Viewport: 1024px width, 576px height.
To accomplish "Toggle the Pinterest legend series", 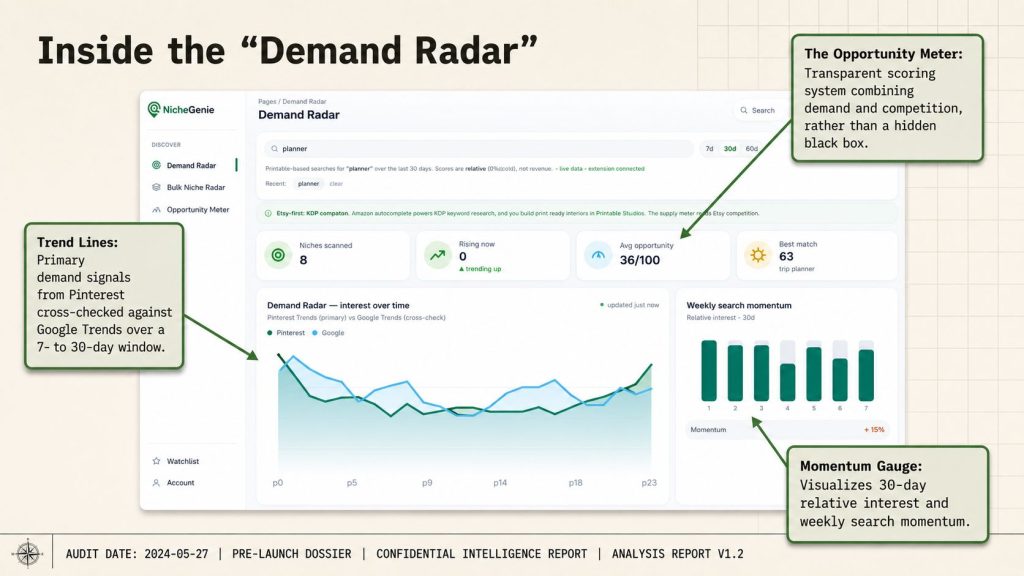I will pyautogui.click(x=286, y=333).
